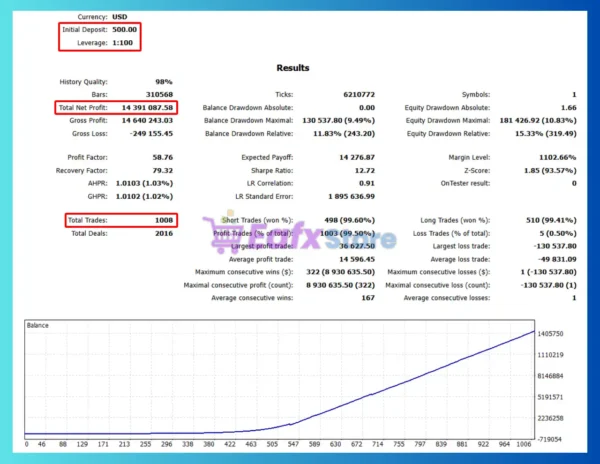Click the Total Net Profit value
The image size is (600, 464).
click(147, 107)
